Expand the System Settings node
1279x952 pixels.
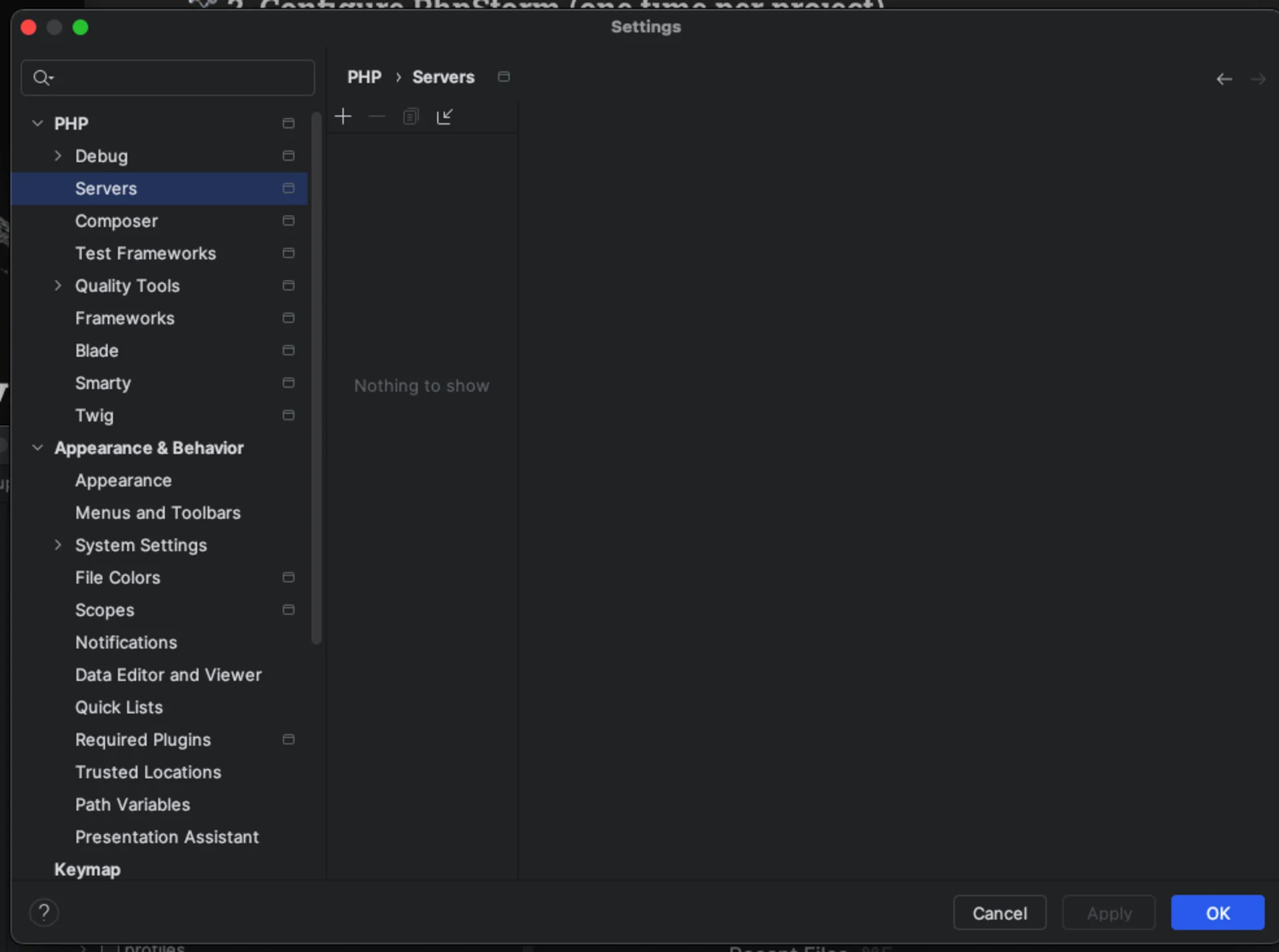pyautogui.click(x=58, y=545)
